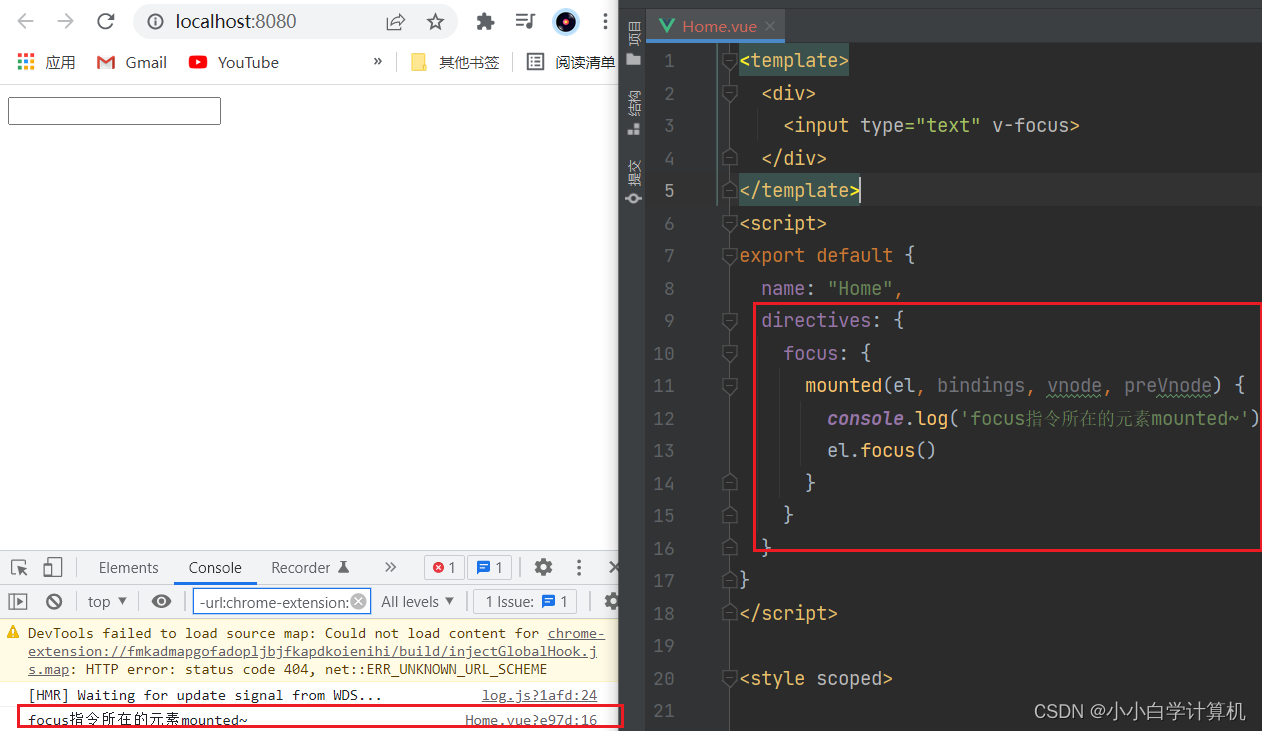1262x731 pixels.
Task: Open the YouTube bookmark
Action: 234,62
